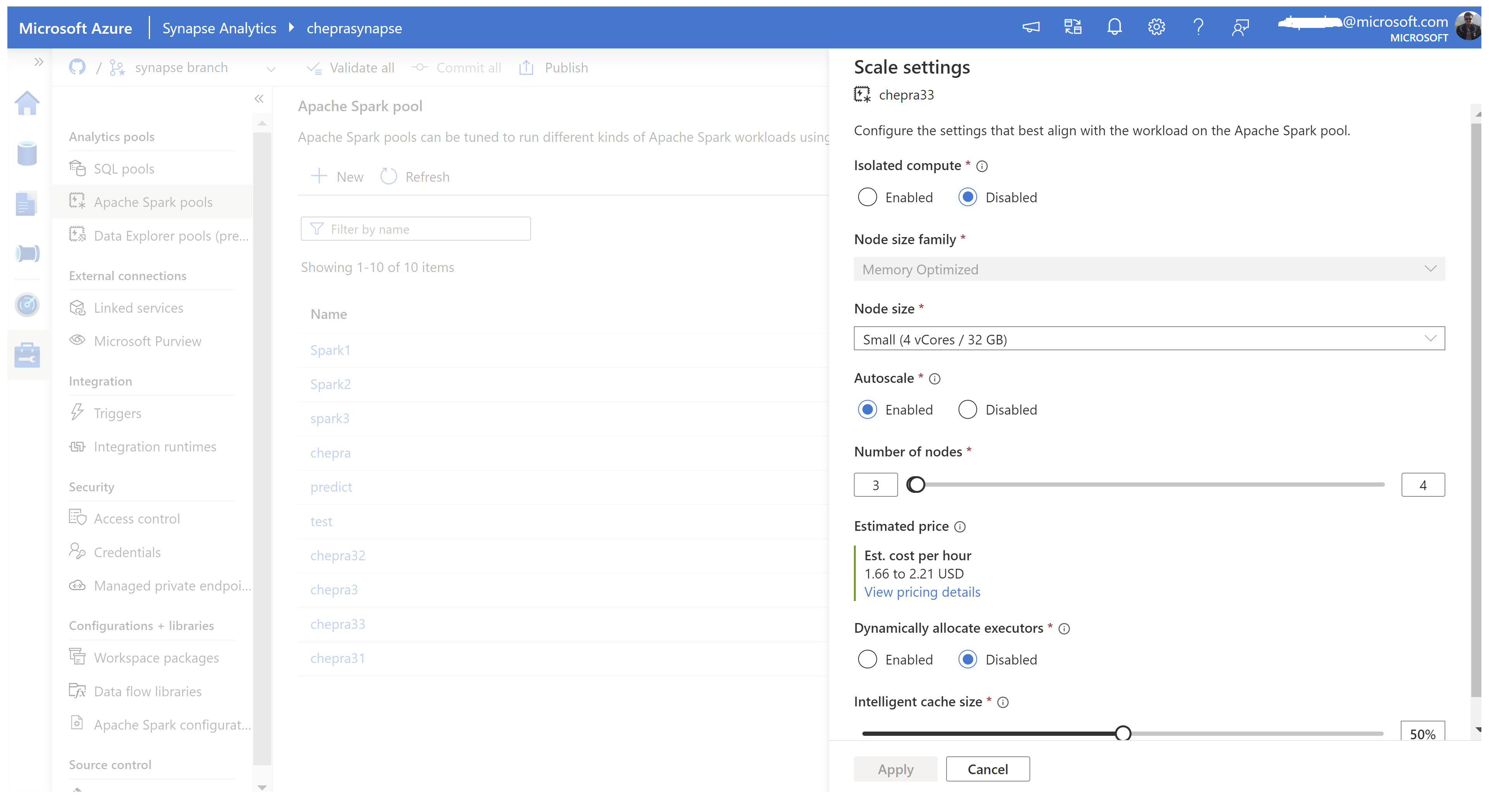Screen dimensions: 1512x804
Task: Click the Intelligent cache percentage box 50%
Action: [1423, 732]
